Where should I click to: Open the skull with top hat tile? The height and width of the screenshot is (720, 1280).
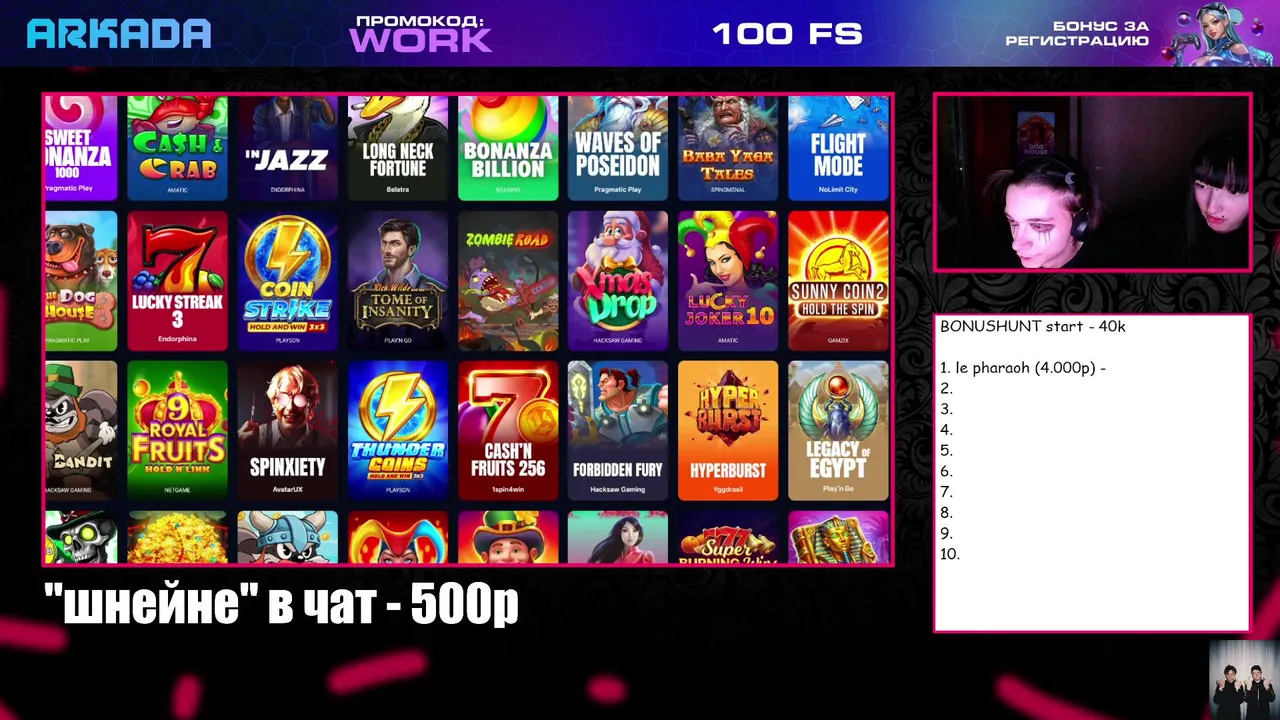point(81,537)
